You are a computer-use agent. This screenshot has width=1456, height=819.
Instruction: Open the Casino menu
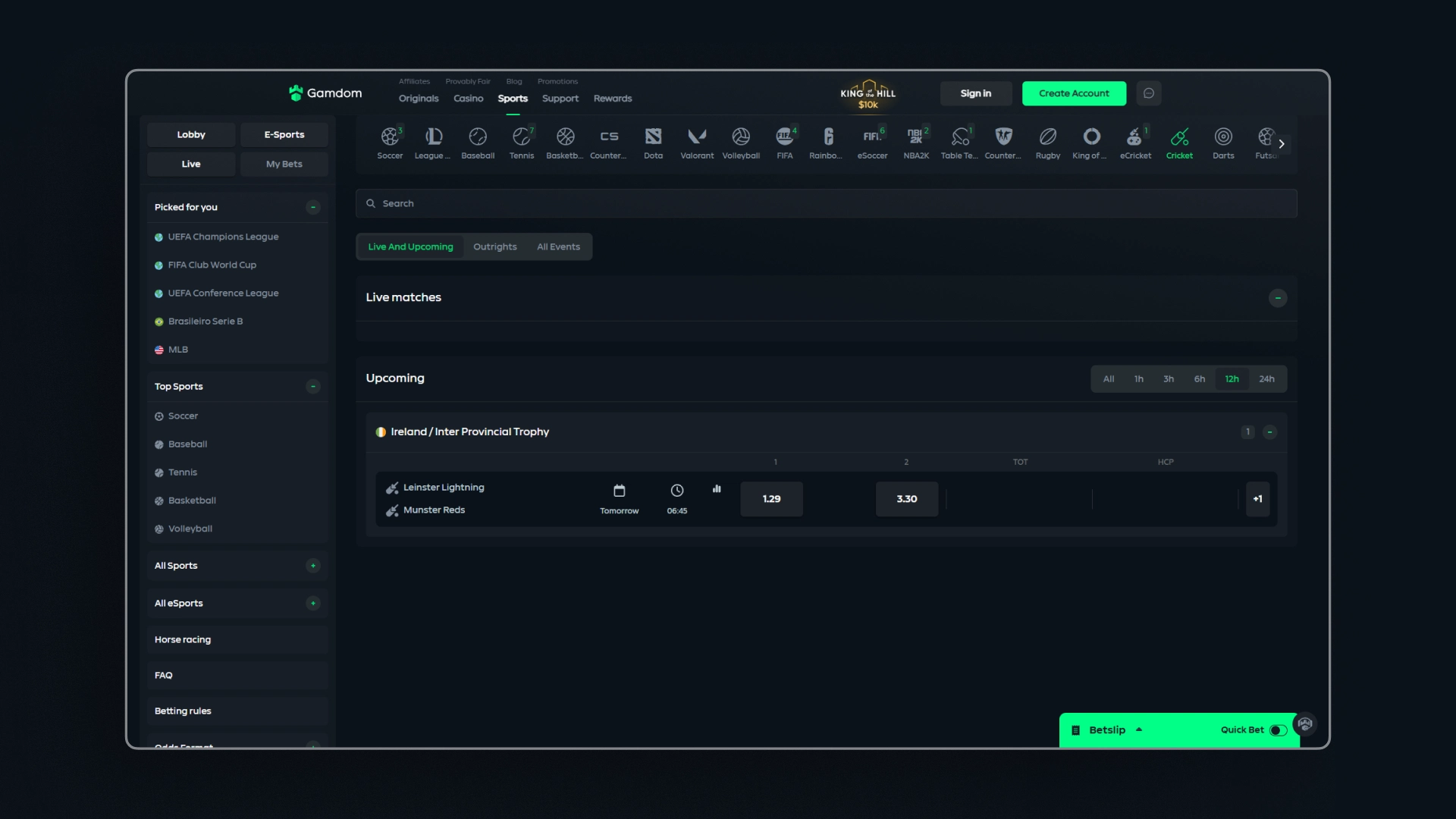pos(468,99)
